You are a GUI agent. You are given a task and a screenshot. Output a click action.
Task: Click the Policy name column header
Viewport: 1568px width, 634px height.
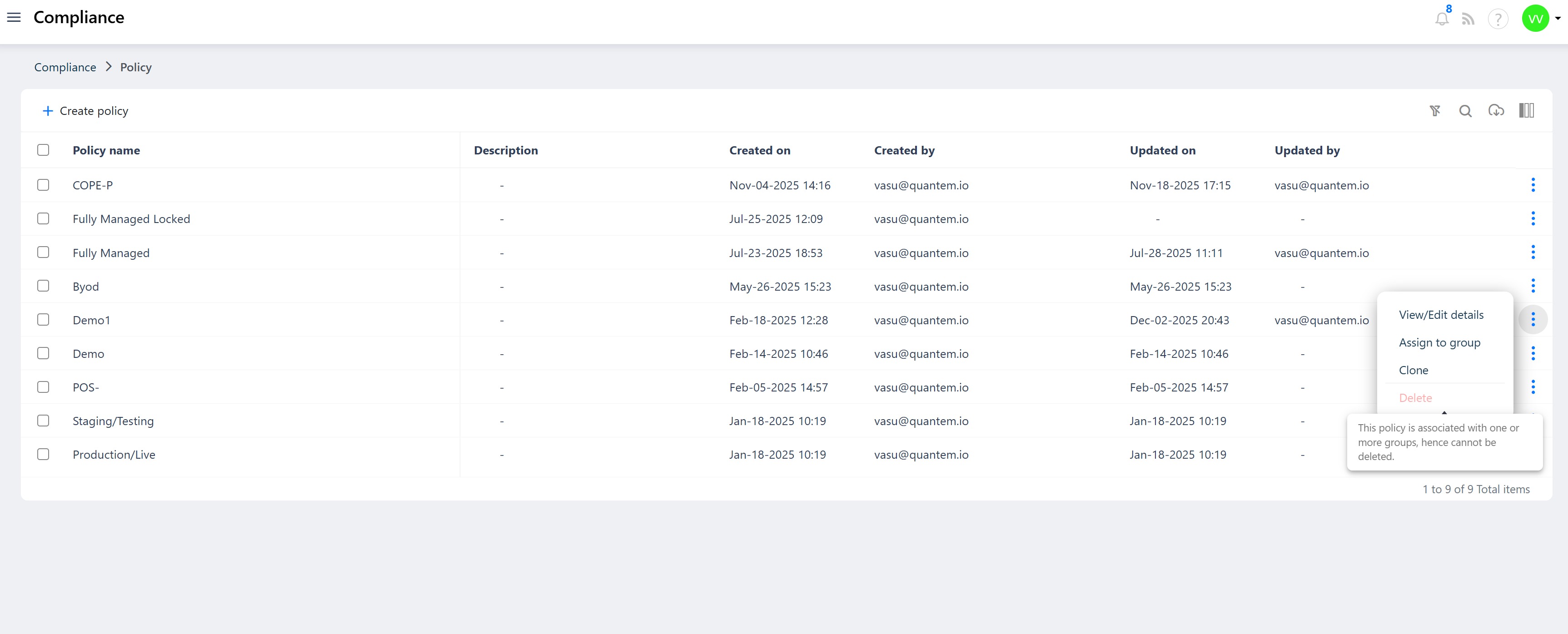[x=106, y=150]
